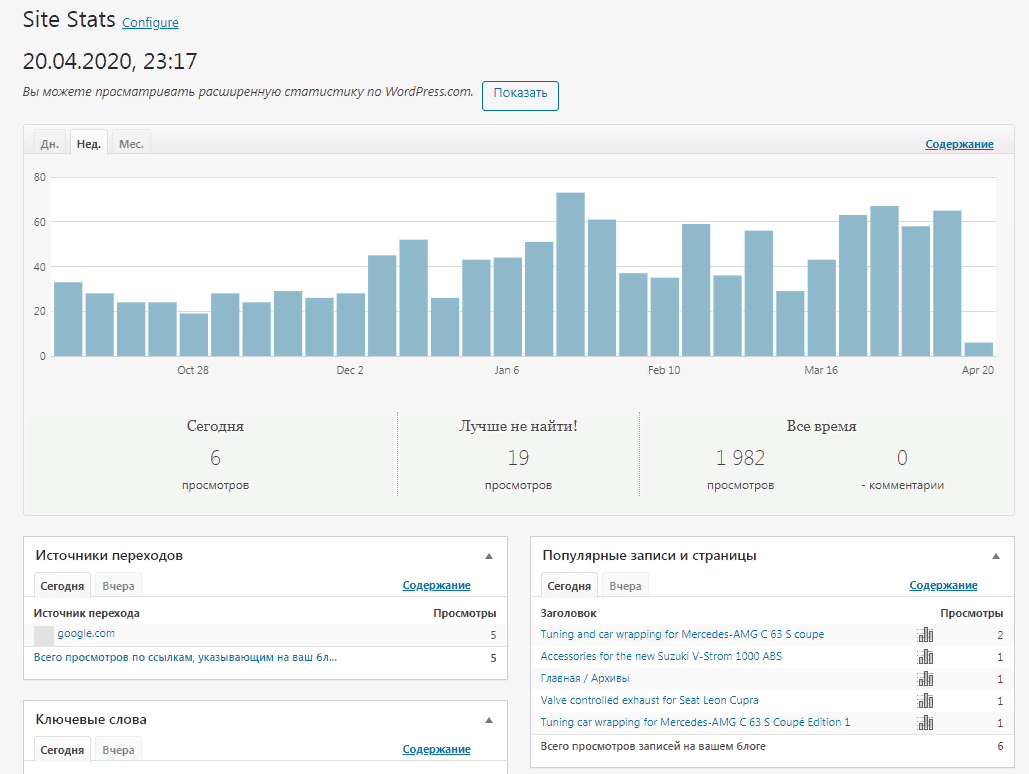This screenshot has height=774, width=1029.
Task: Collapse the Популярные записи и страницы panel
Action: coord(996,556)
